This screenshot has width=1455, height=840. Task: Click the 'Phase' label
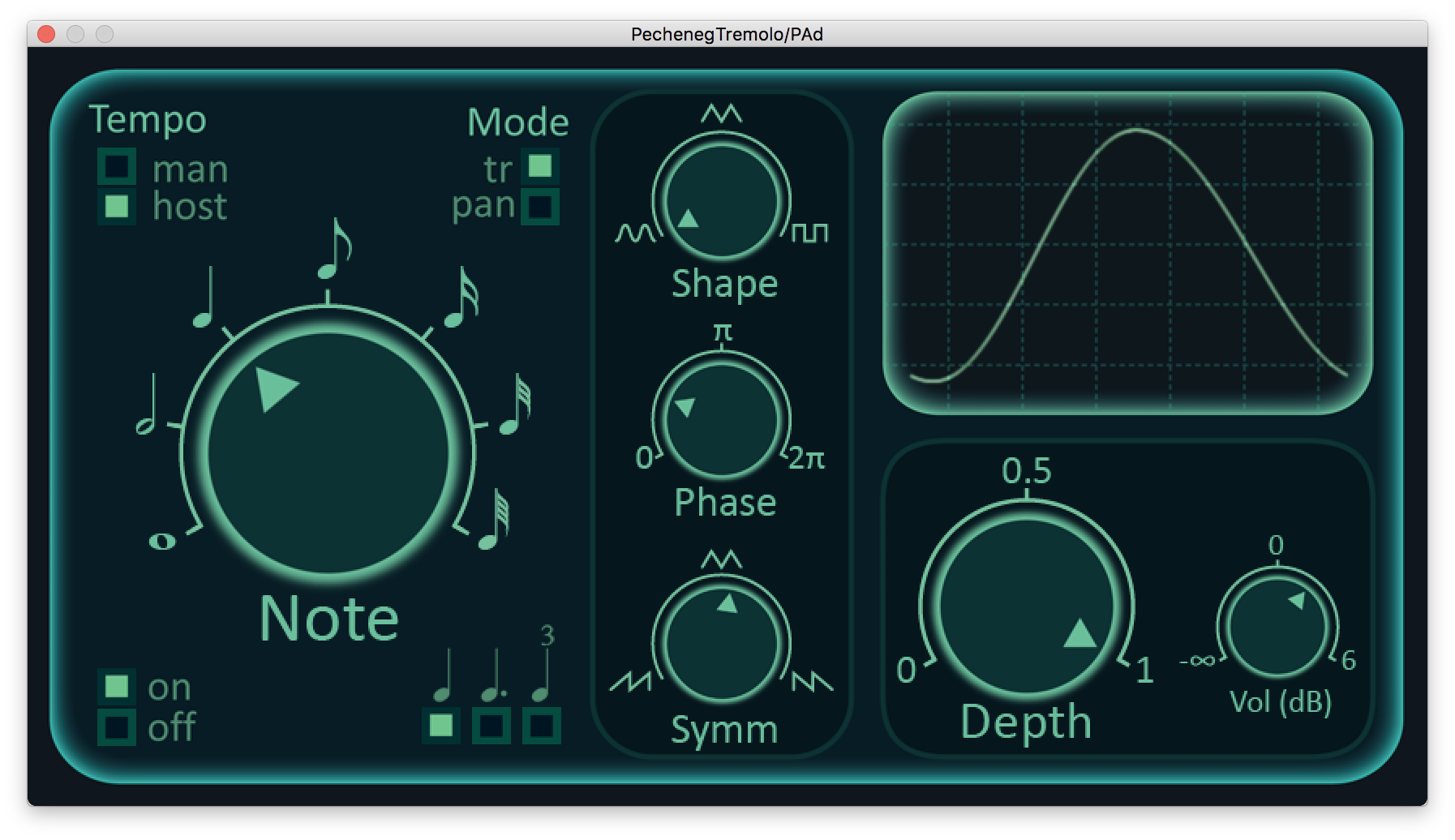[x=726, y=503]
